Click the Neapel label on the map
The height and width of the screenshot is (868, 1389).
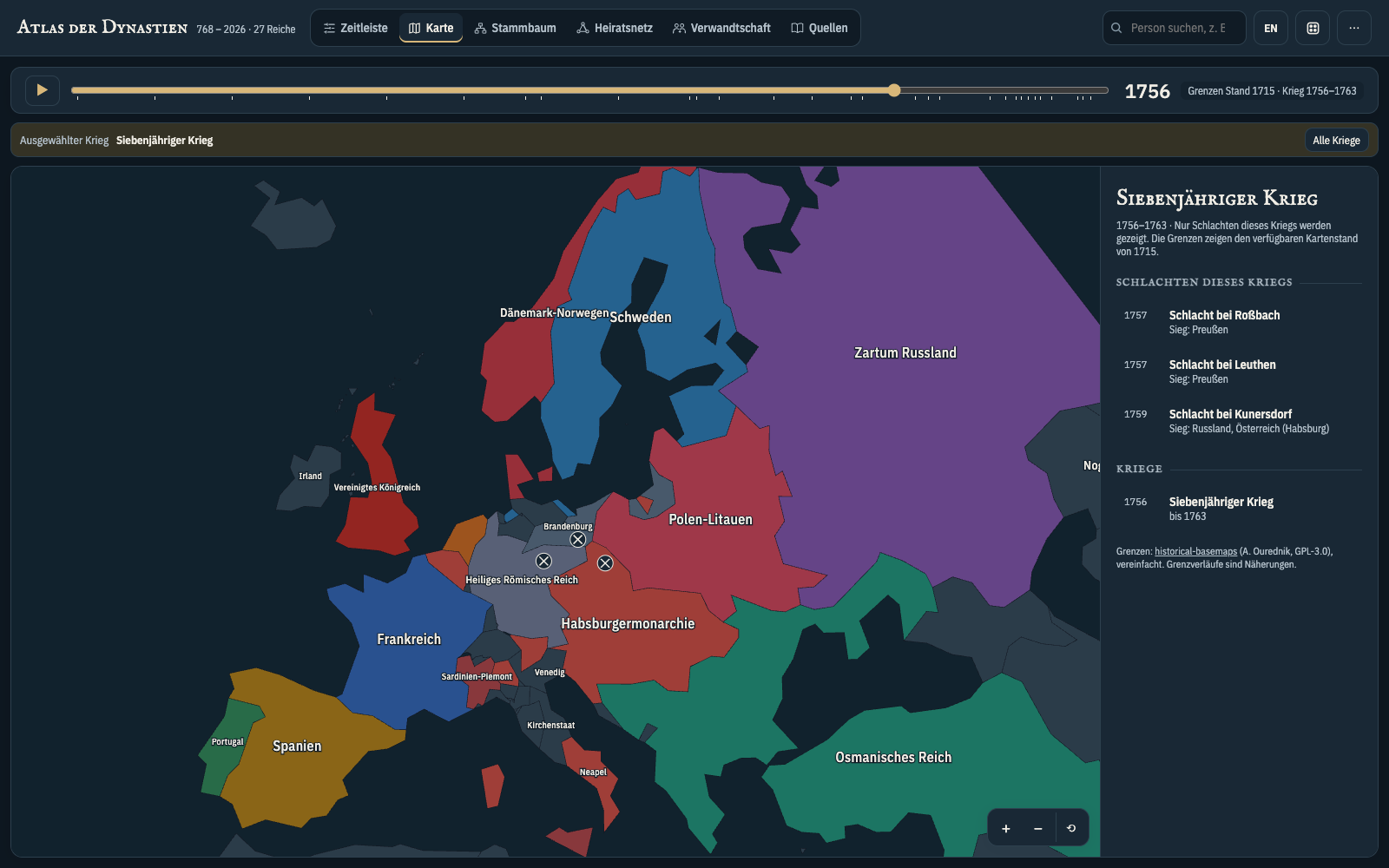coord(593,773)
